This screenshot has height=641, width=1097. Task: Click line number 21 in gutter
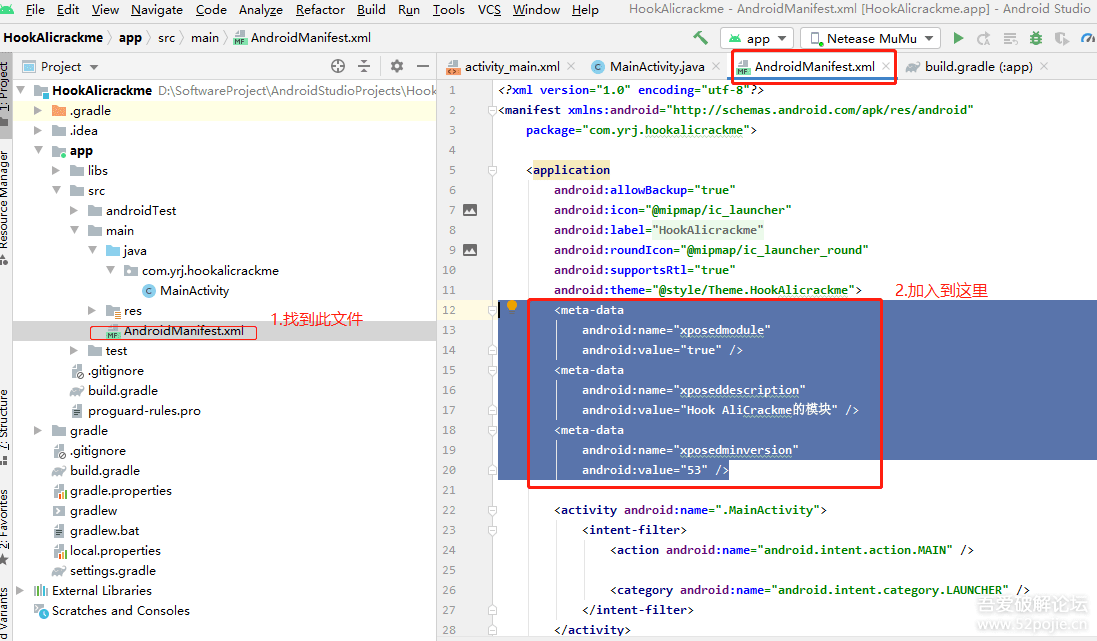448,490
